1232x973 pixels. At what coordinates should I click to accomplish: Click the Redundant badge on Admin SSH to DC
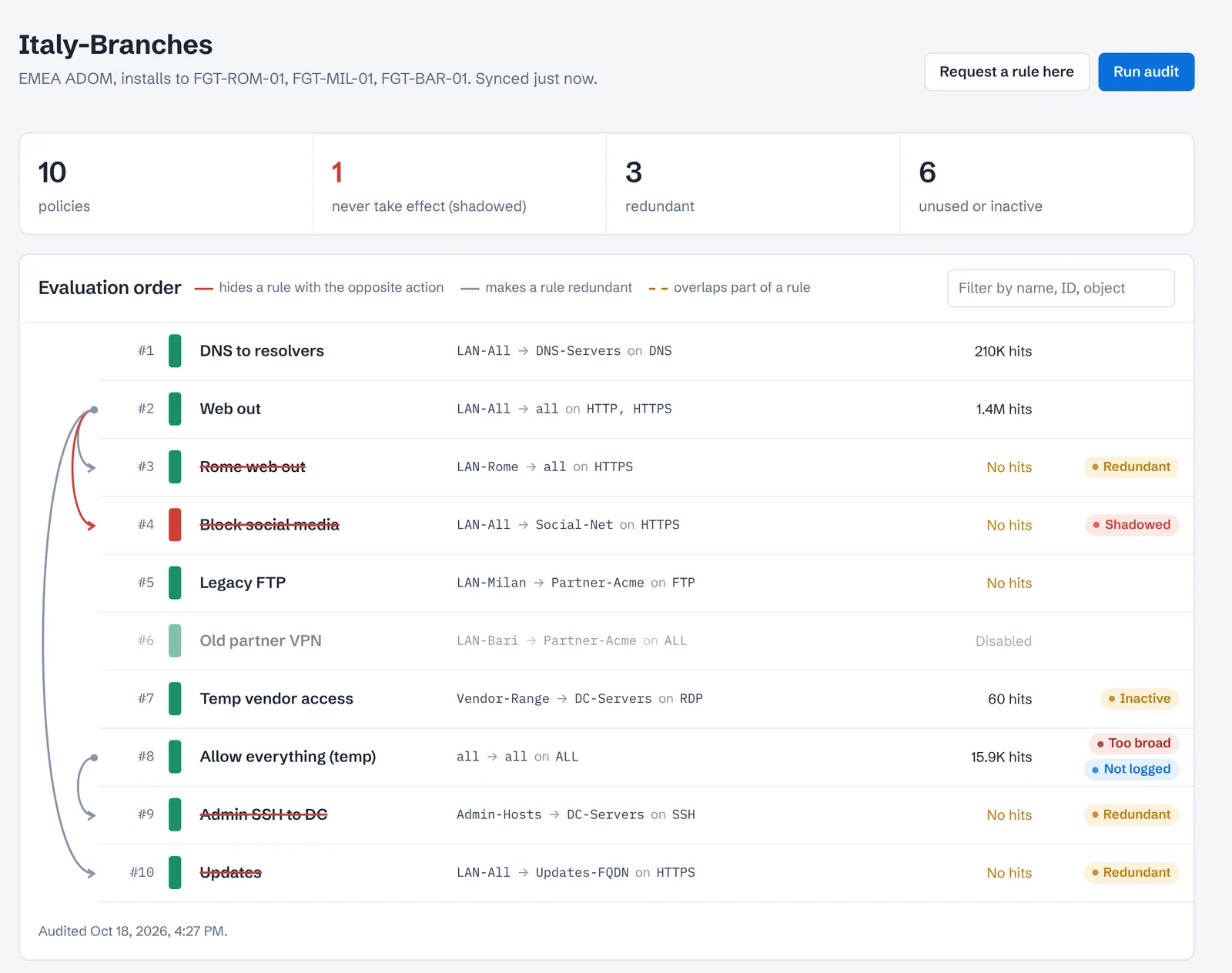click(1131, 814)
